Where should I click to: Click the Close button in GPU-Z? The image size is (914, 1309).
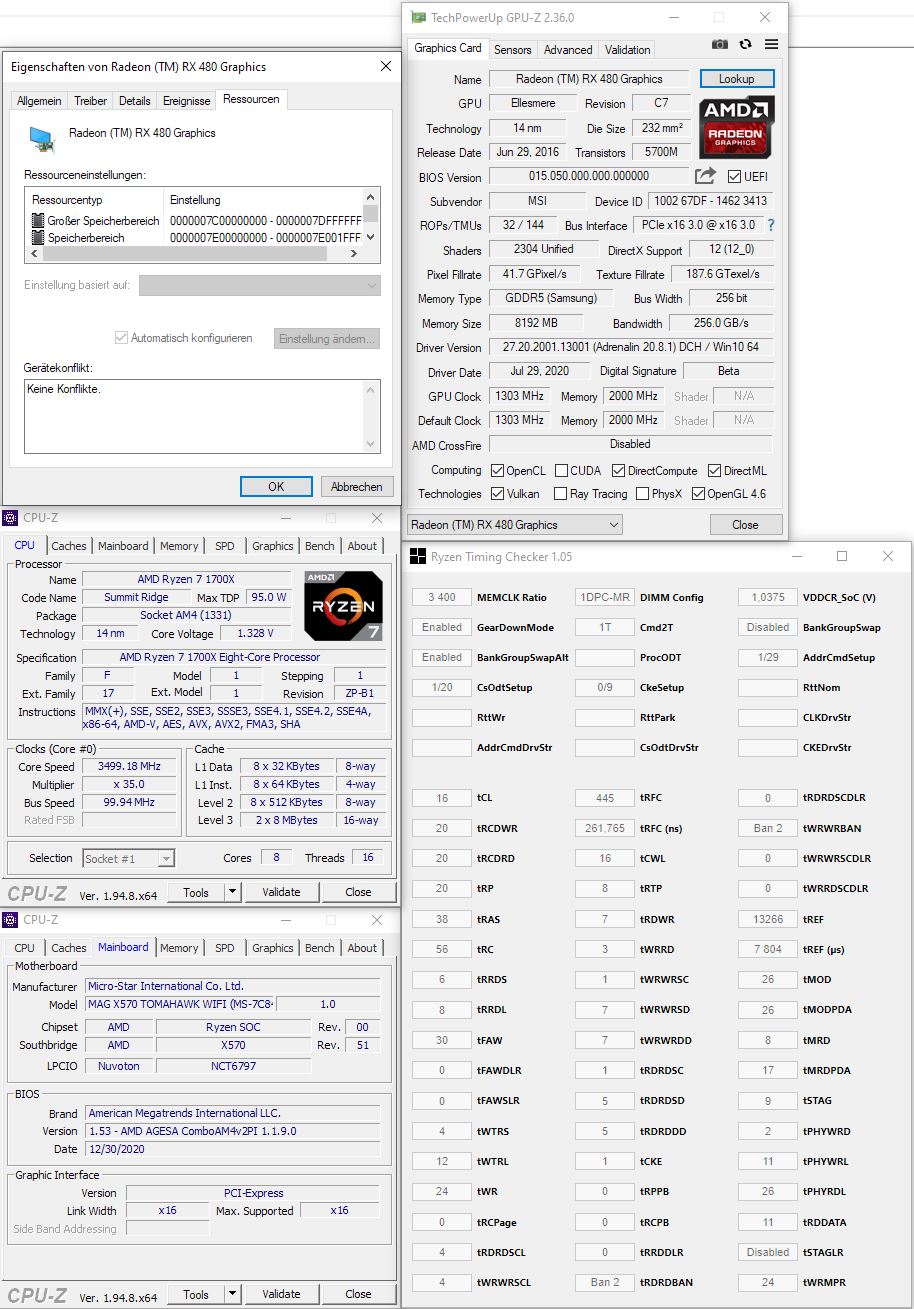(x=745, y=524)
